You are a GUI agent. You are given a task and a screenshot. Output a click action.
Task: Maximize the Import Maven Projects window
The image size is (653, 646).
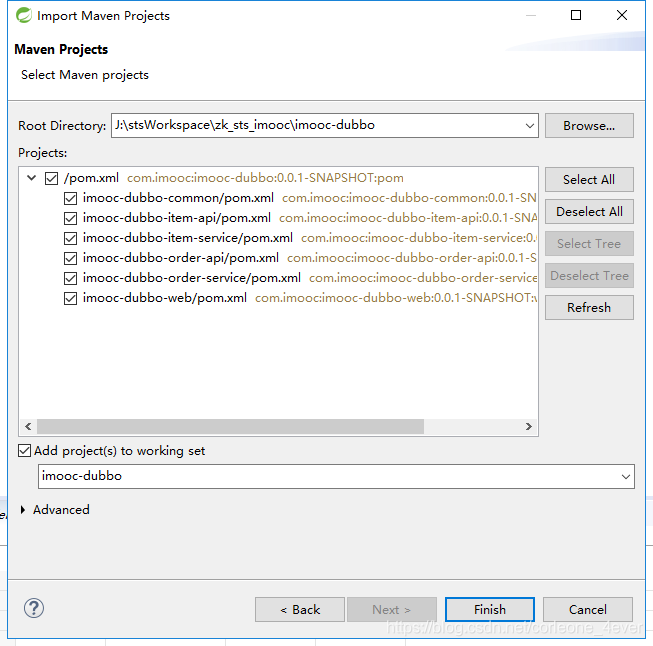pos(576,15)
